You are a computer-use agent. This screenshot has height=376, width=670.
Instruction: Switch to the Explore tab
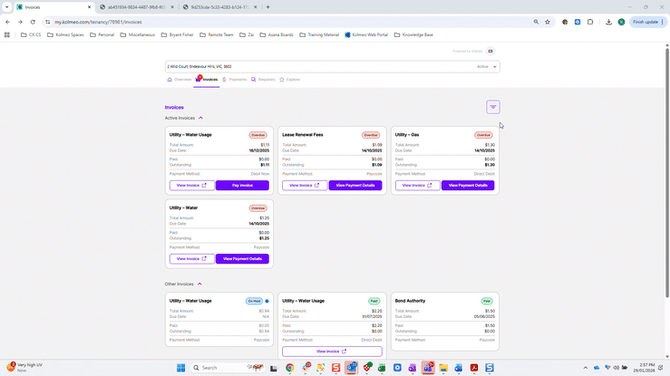(290, 79)
